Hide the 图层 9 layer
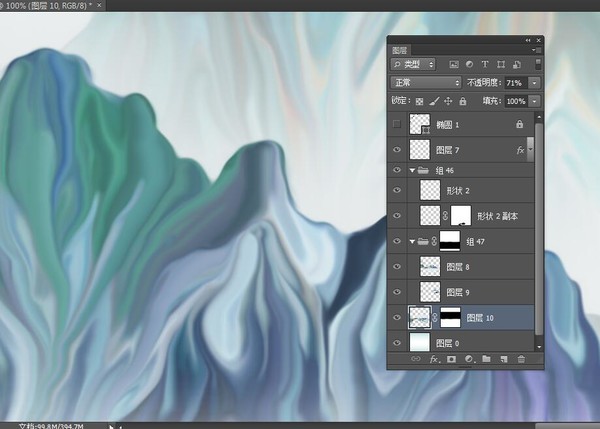 (397, 292)
